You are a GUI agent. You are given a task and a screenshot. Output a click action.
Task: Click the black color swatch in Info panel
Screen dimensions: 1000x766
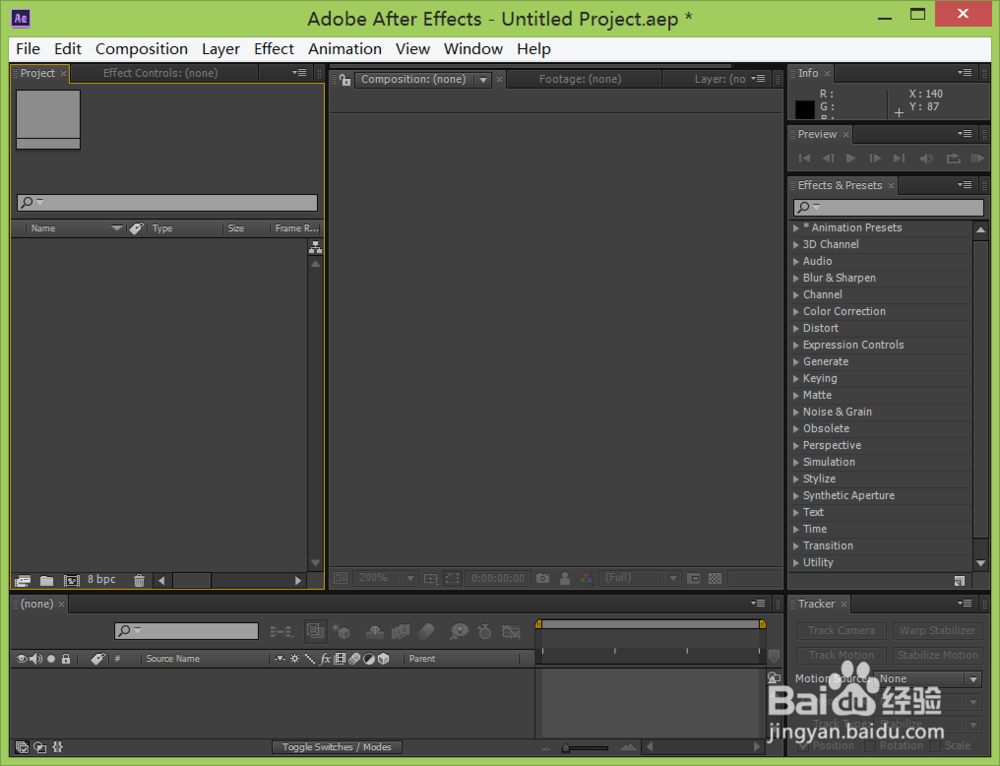805,109
